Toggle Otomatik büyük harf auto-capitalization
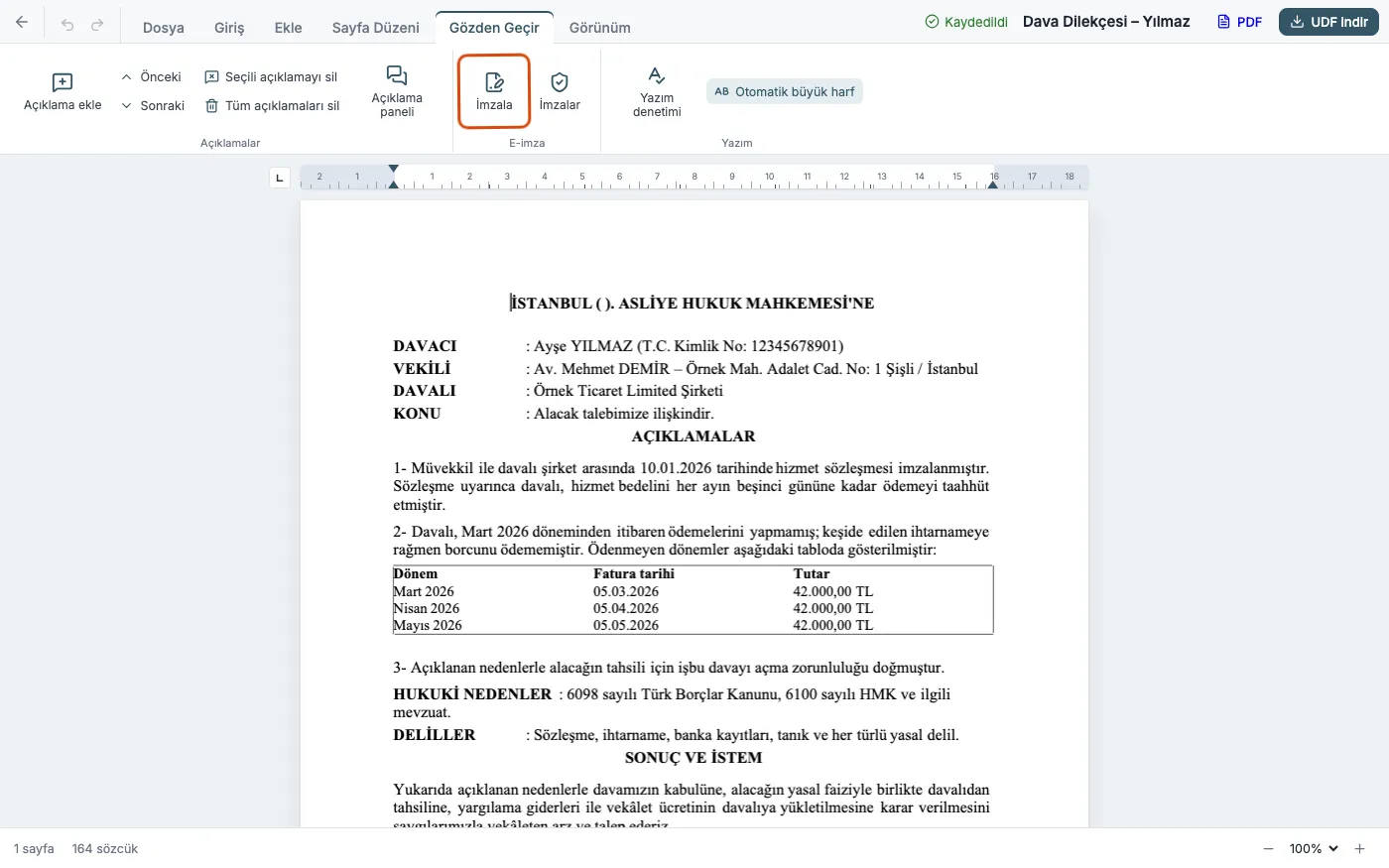The height and width of the screenshot is (868, 1389). click(x=785, y=91)
